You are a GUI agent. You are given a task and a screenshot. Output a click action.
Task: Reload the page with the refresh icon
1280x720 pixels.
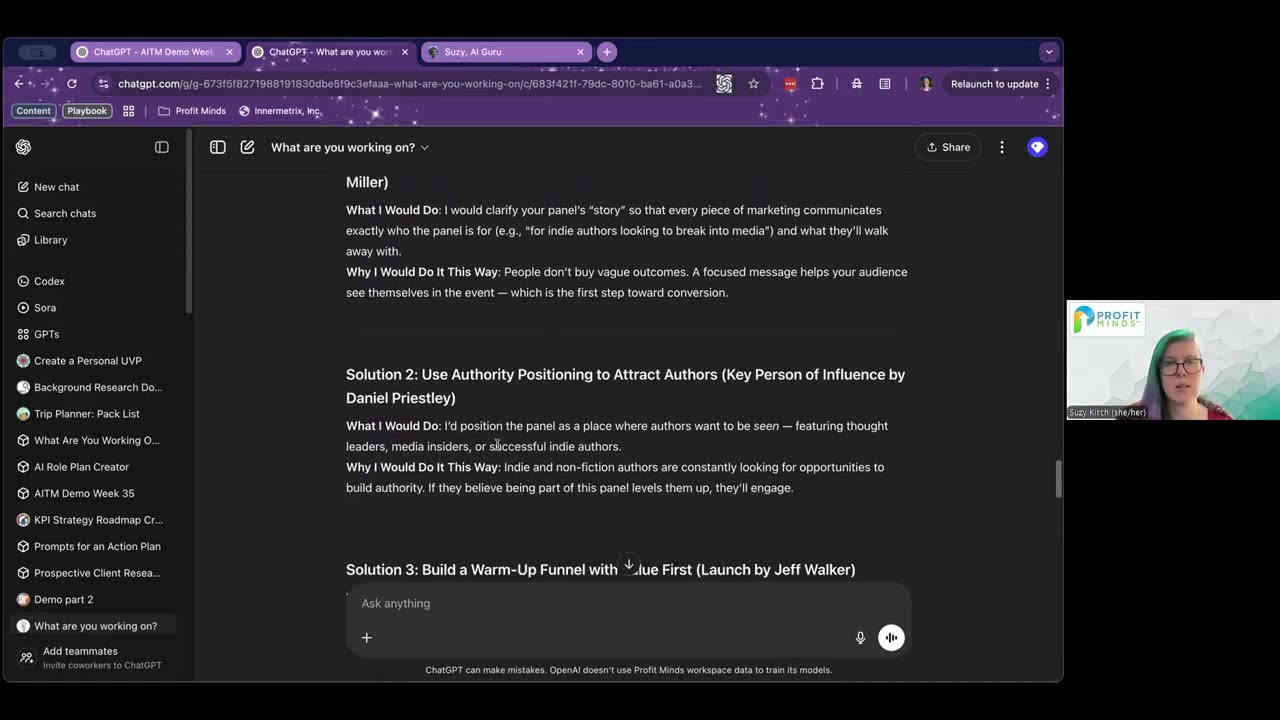click(x=72, y=84)
